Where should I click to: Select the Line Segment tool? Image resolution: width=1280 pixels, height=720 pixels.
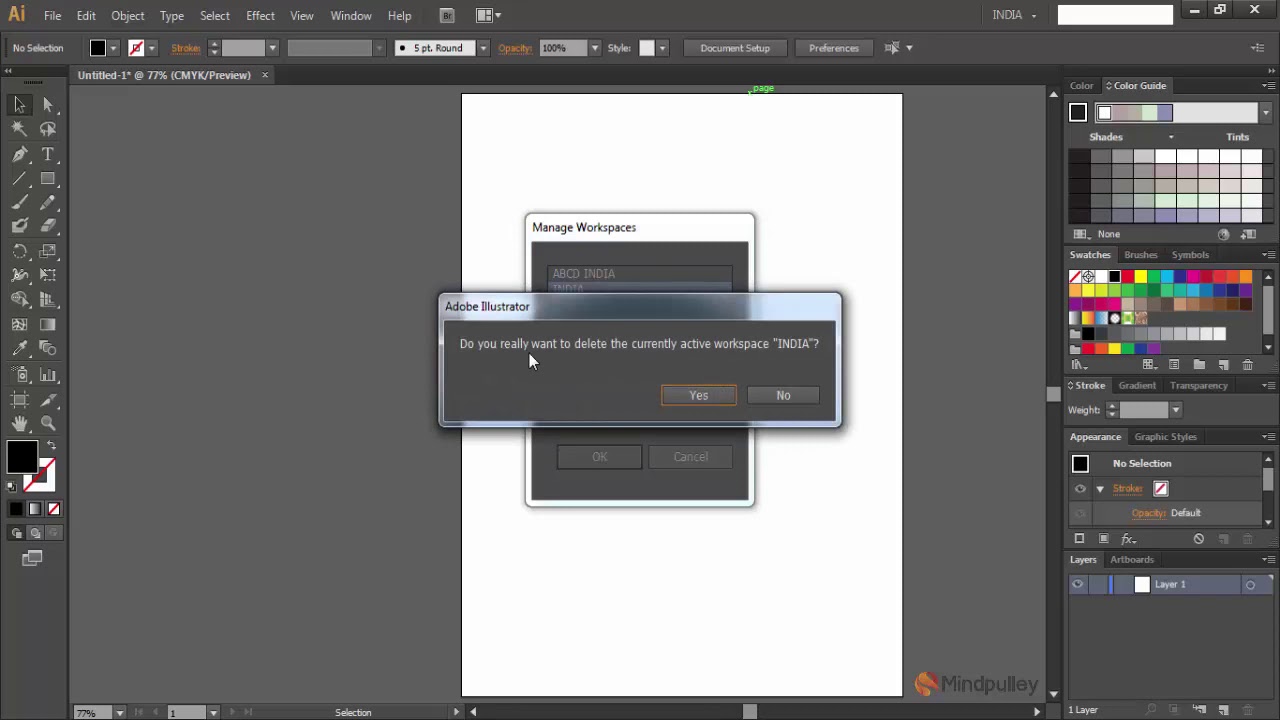(20, 178)
